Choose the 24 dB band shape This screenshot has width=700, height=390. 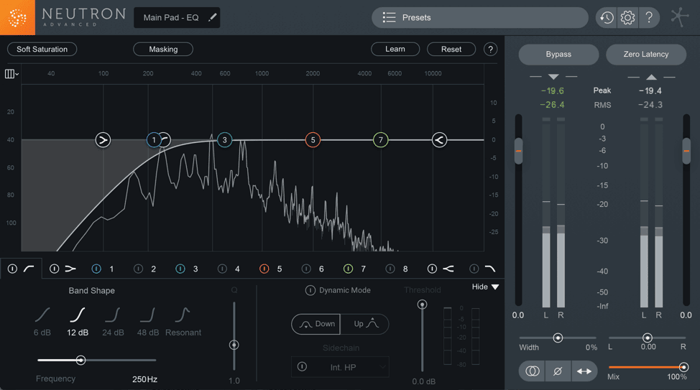pyautogui.click(x=113, y=321)
